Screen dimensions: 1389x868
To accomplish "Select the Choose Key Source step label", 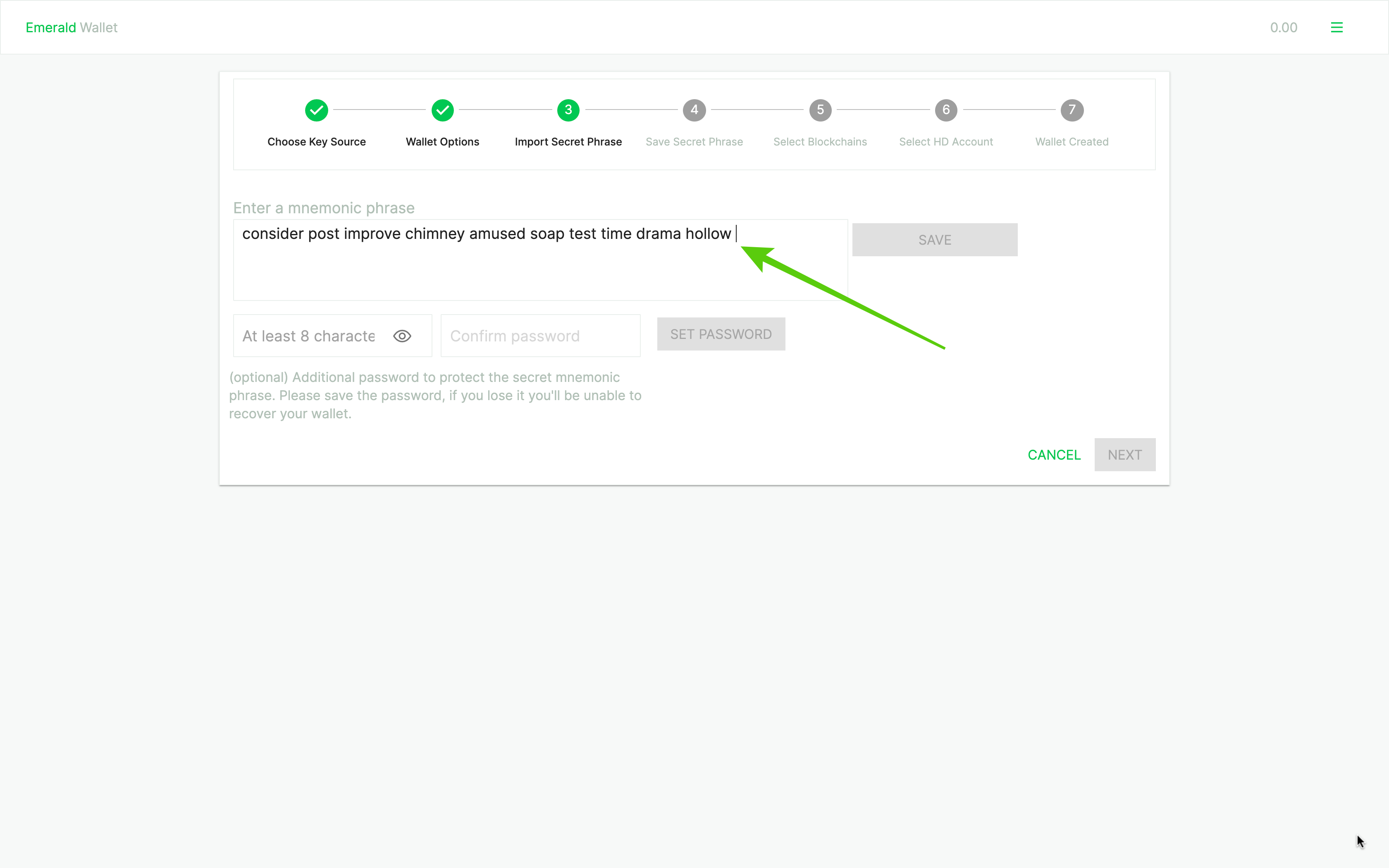I will [x=316, y=142].
